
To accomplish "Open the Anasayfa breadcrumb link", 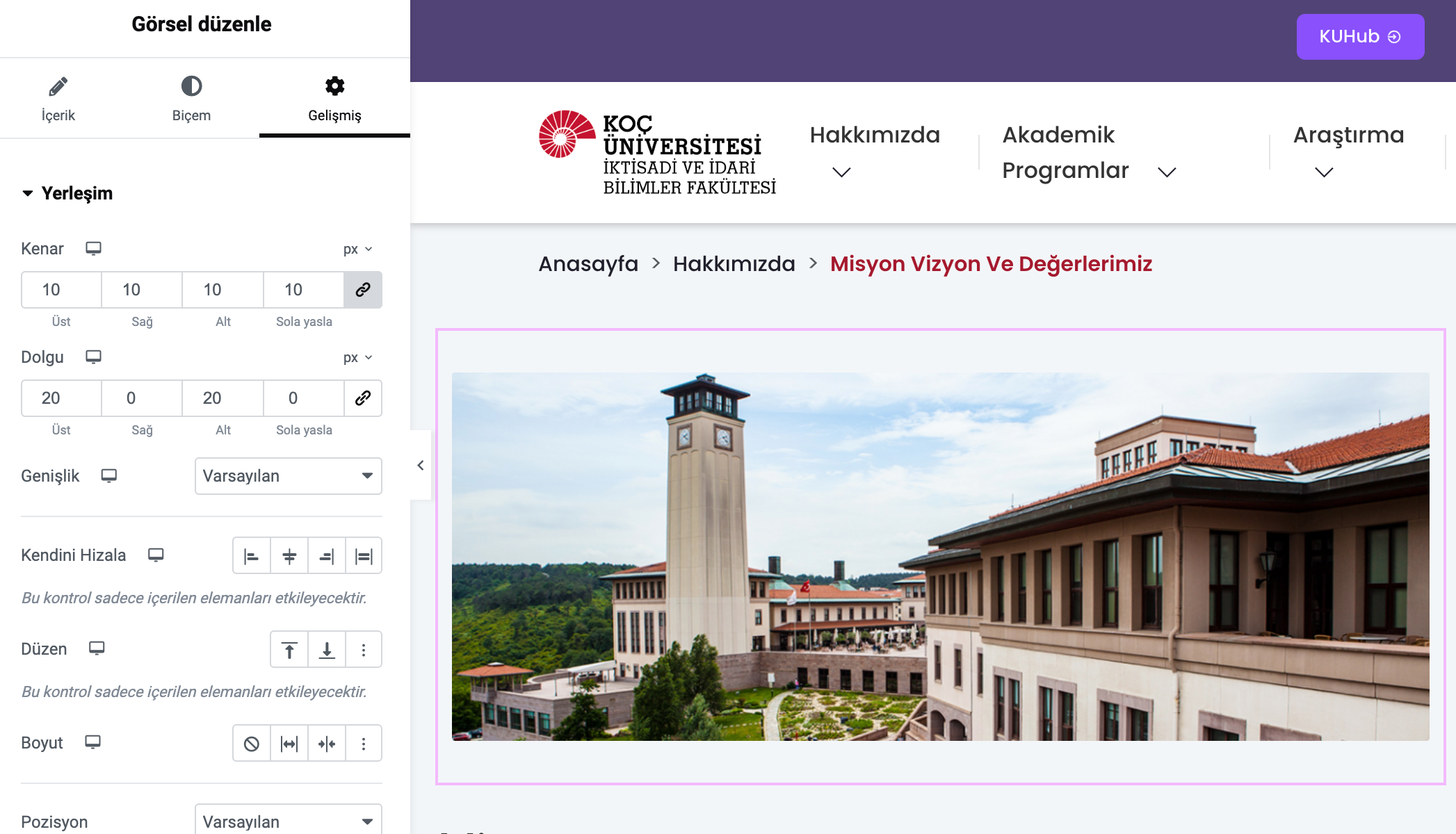I will click(588, 264).
